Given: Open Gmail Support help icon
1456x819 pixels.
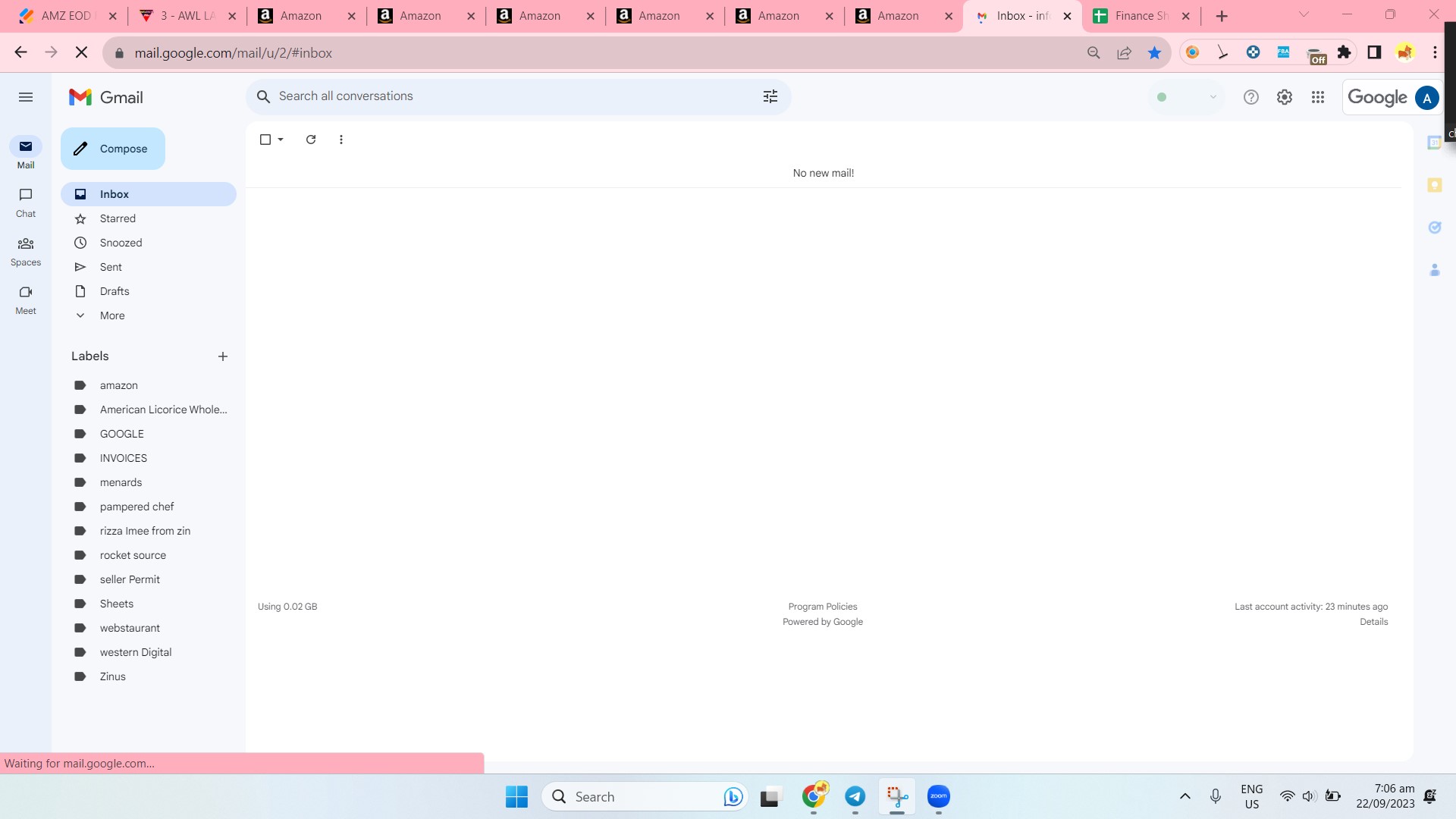Looking at the screenshot, I should [x=1251, y=97].
